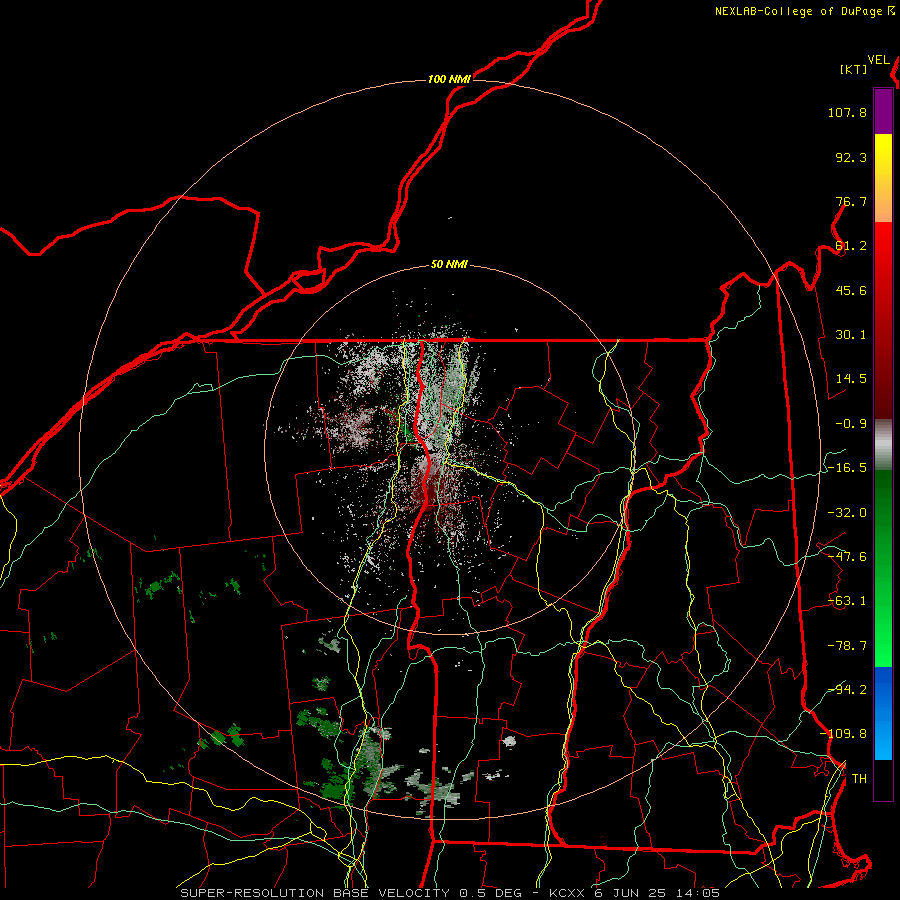Click the yellow-orange segment of color bar

(x=883, y=178)
